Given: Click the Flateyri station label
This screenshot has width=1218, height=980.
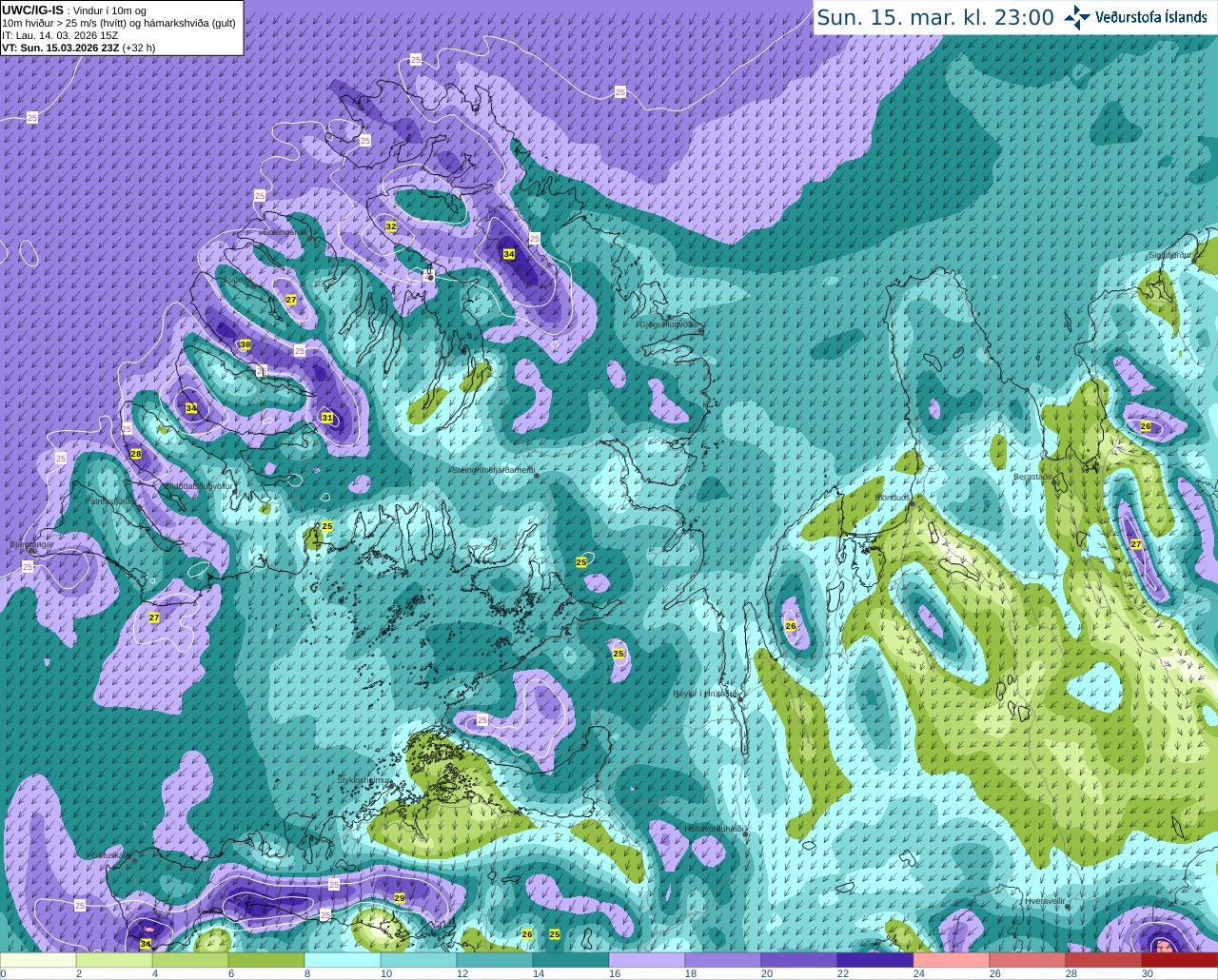Looking at the screenshot, I should tap(238, 281).
